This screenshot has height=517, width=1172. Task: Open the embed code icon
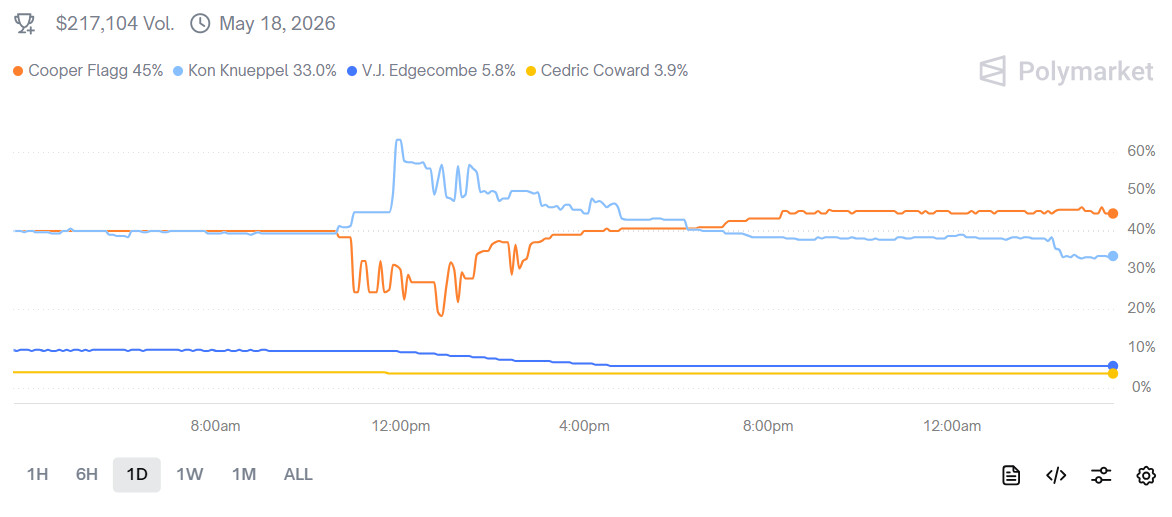[1056, 475]
